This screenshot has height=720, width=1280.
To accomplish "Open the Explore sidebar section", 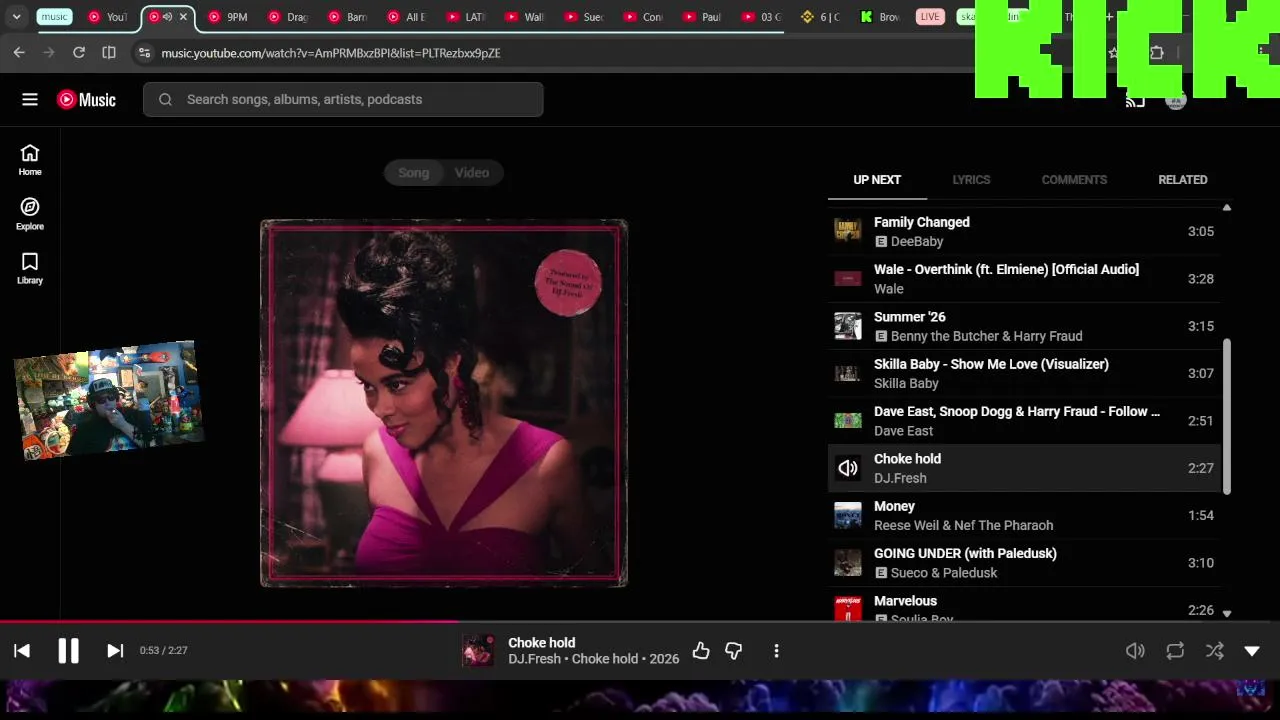I will (x=30, y=214).
